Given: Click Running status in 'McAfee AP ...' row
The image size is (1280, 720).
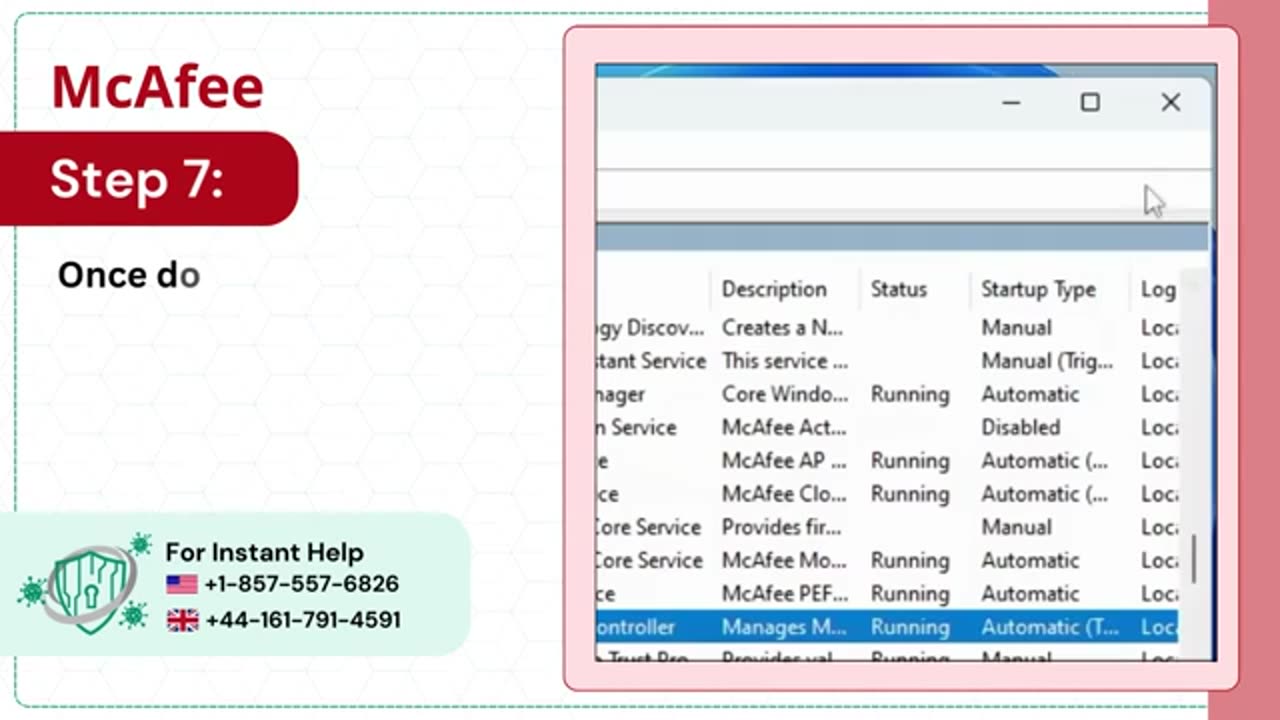Looking at the screenshot, I should [910, 461].
